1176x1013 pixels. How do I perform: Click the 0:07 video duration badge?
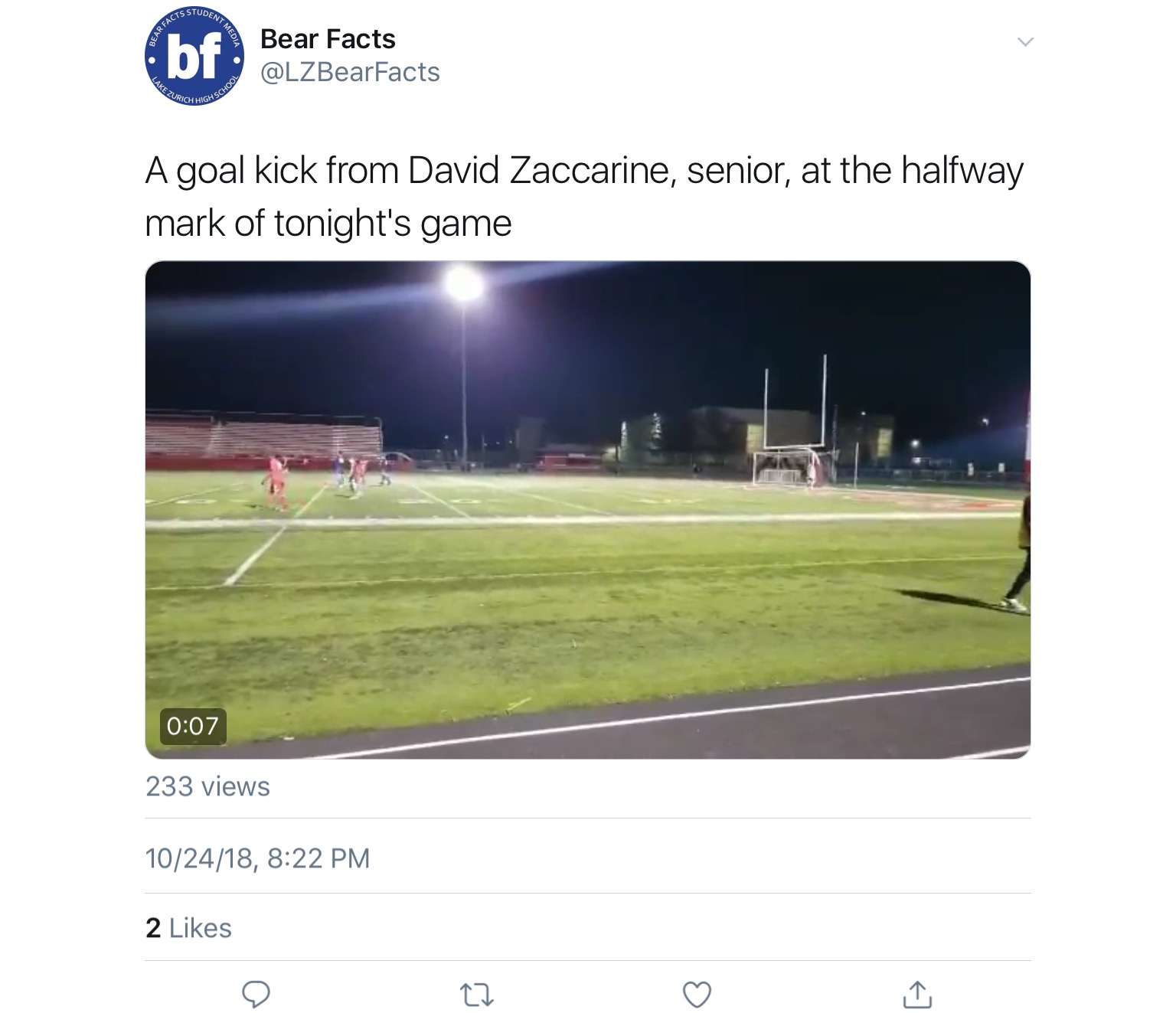193,726
